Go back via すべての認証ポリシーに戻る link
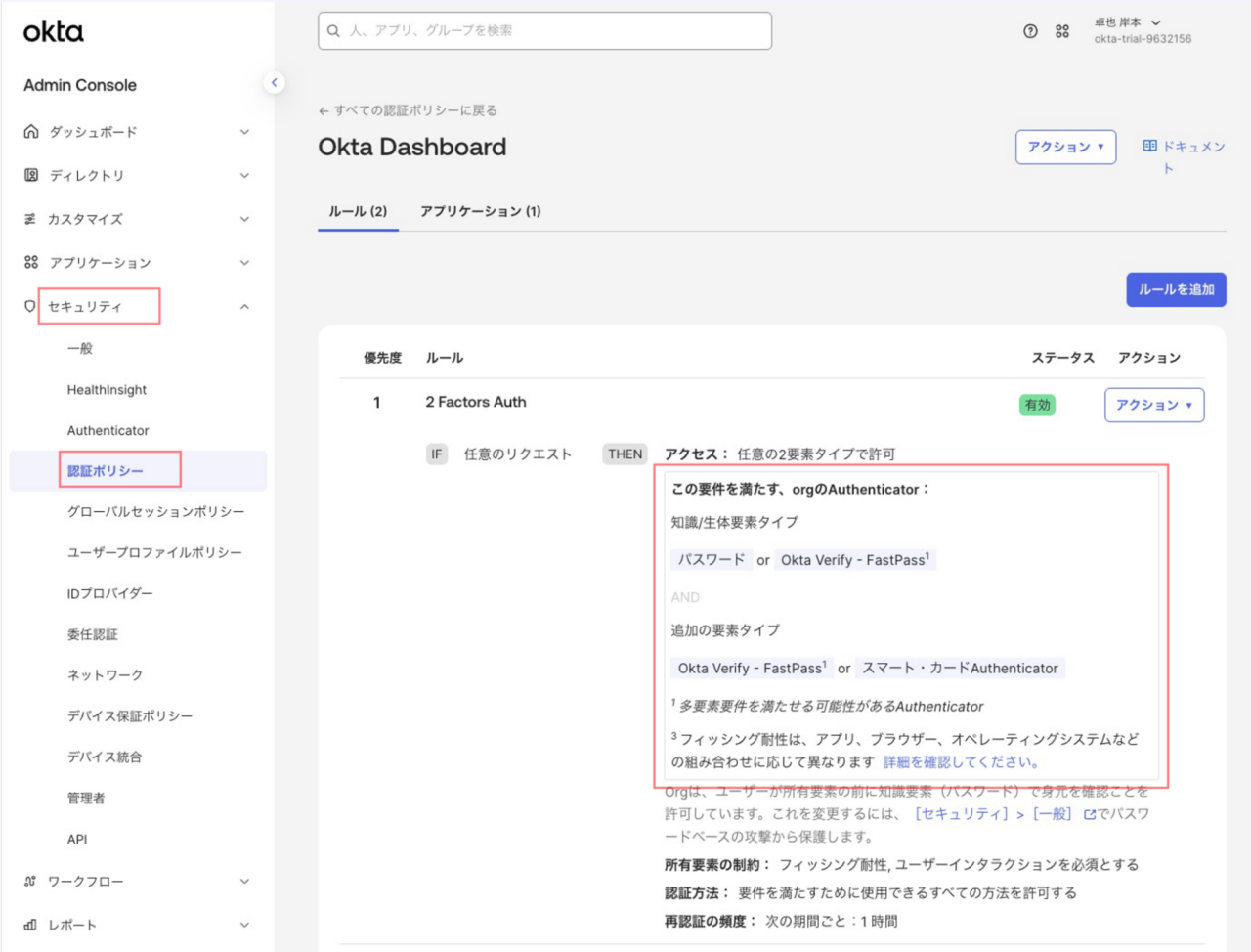 click(x=408, y=110)
